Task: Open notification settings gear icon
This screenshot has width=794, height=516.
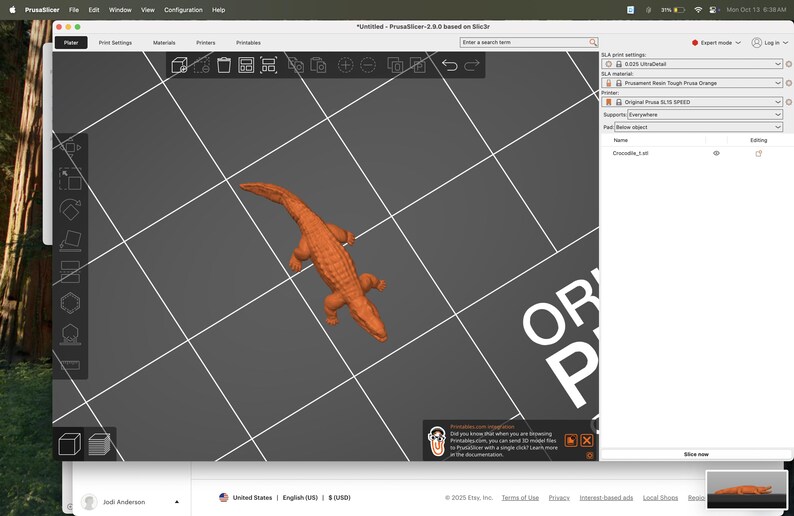Action: [x=590, y=456]
